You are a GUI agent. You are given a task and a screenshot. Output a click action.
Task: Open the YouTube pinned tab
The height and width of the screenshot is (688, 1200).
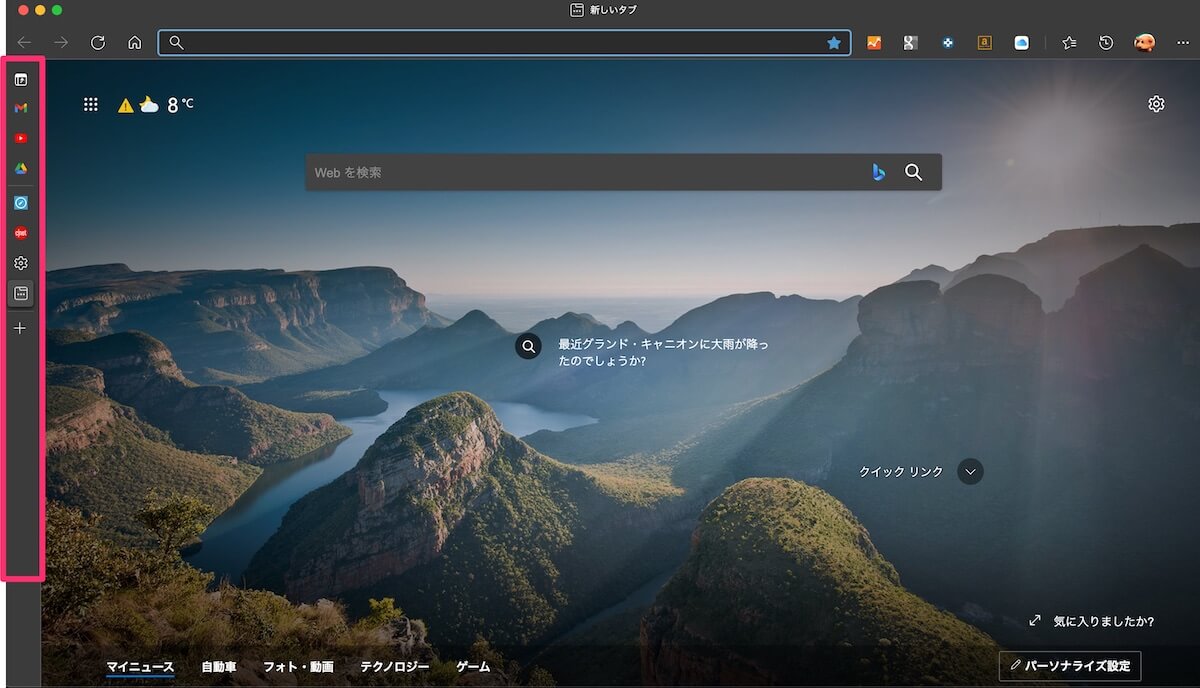(20, 138)
